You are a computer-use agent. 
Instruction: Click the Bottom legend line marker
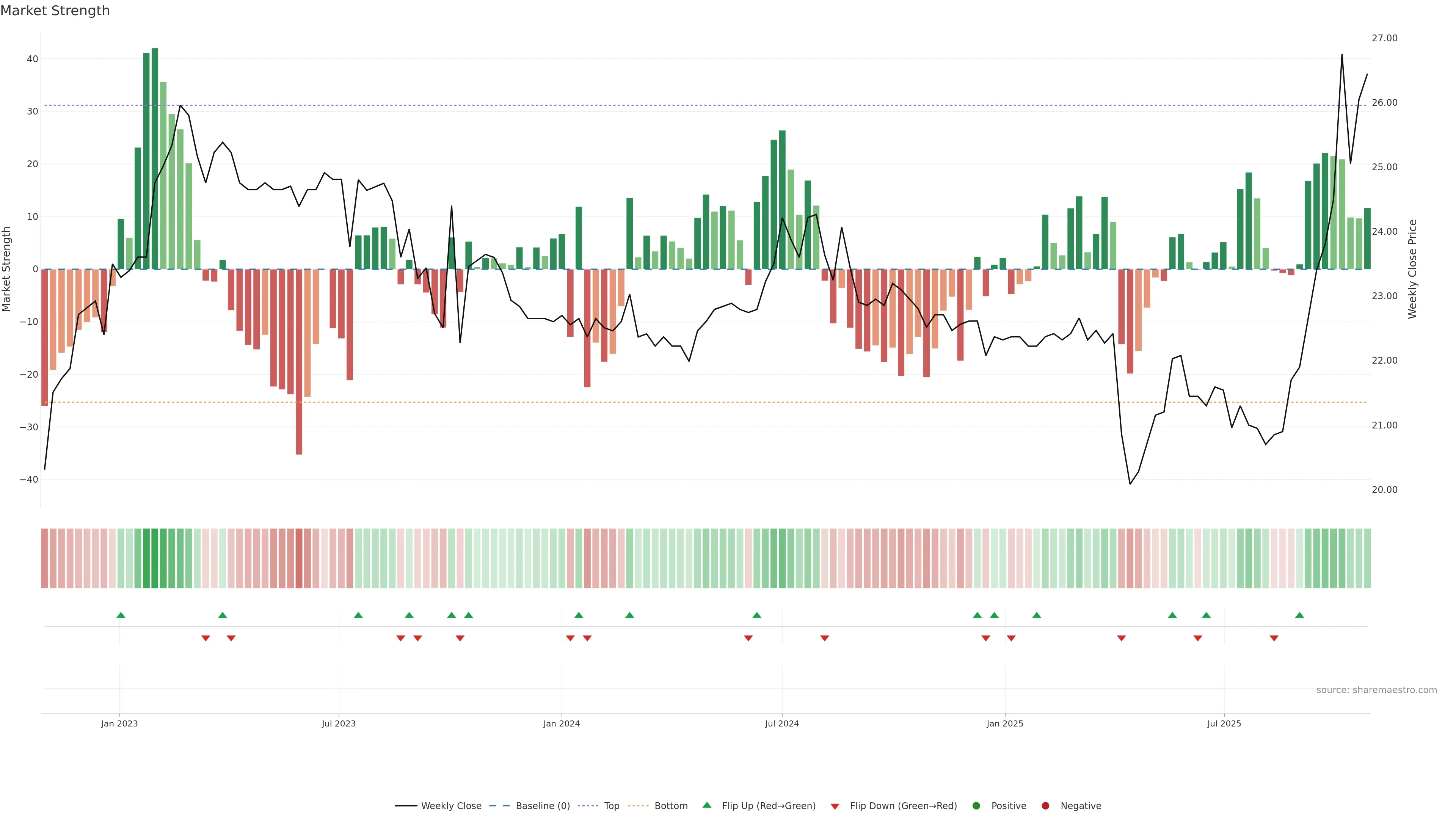638,806
